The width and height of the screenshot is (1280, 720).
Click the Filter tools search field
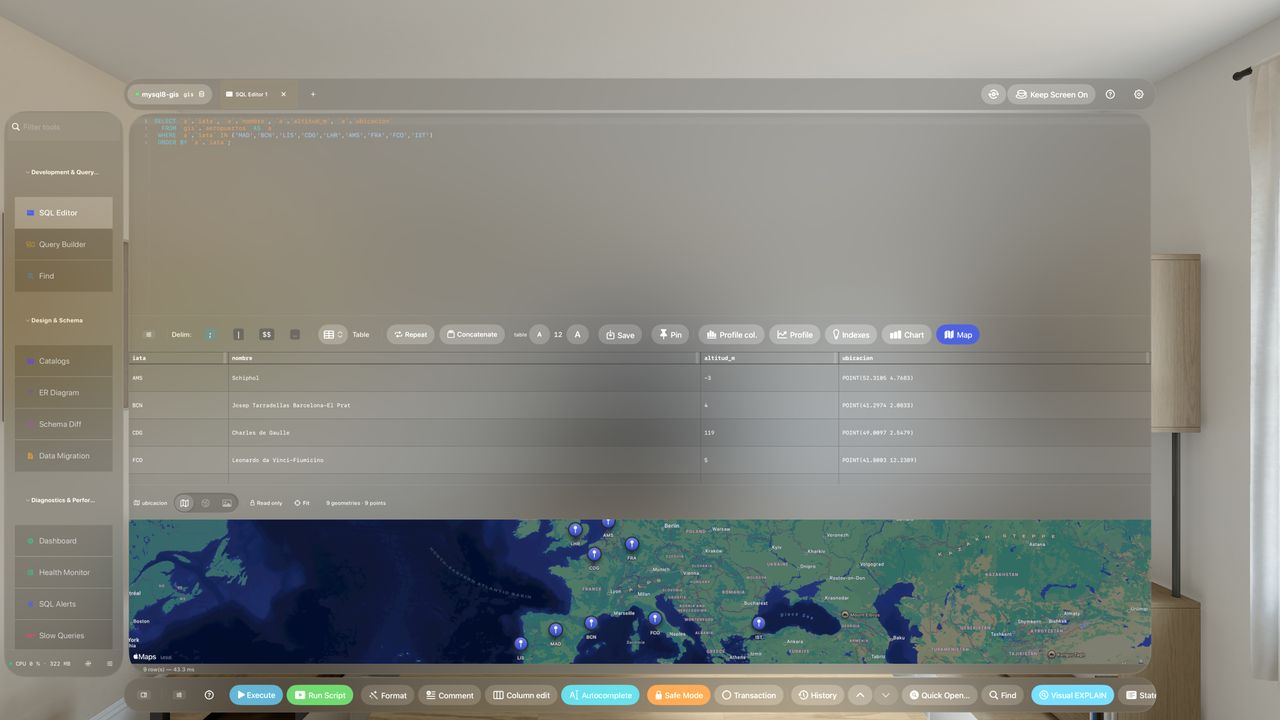64,127
